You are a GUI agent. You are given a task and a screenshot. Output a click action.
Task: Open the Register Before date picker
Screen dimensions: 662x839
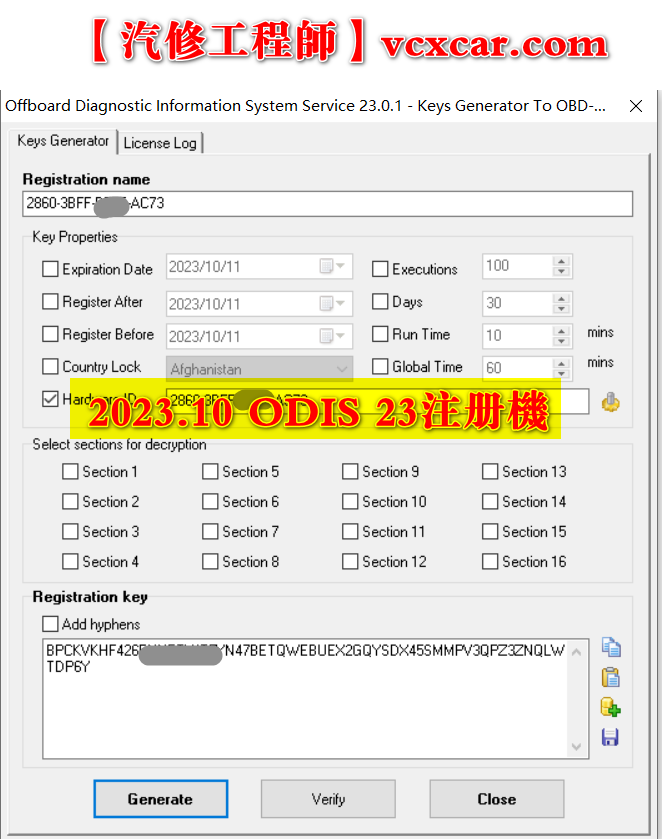[x=332, y=336]
